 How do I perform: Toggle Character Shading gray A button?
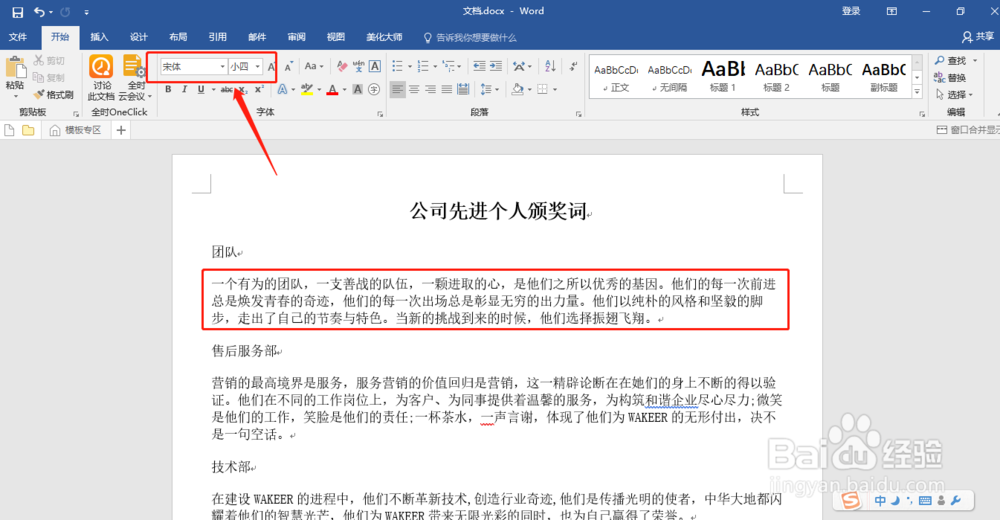pyautogui.click(x=358, y=89)
